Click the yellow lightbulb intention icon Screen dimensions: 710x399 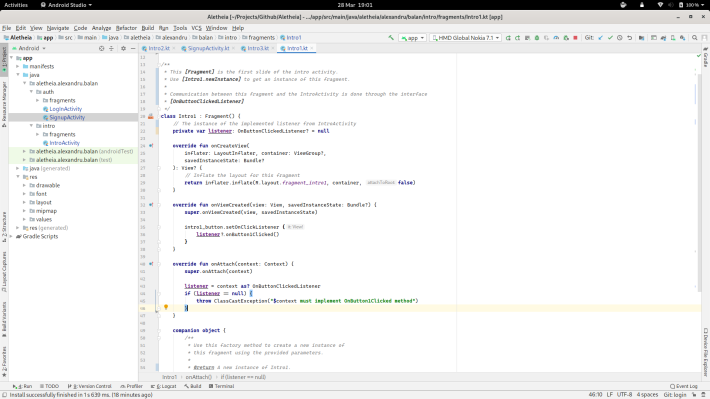point(166,308)
